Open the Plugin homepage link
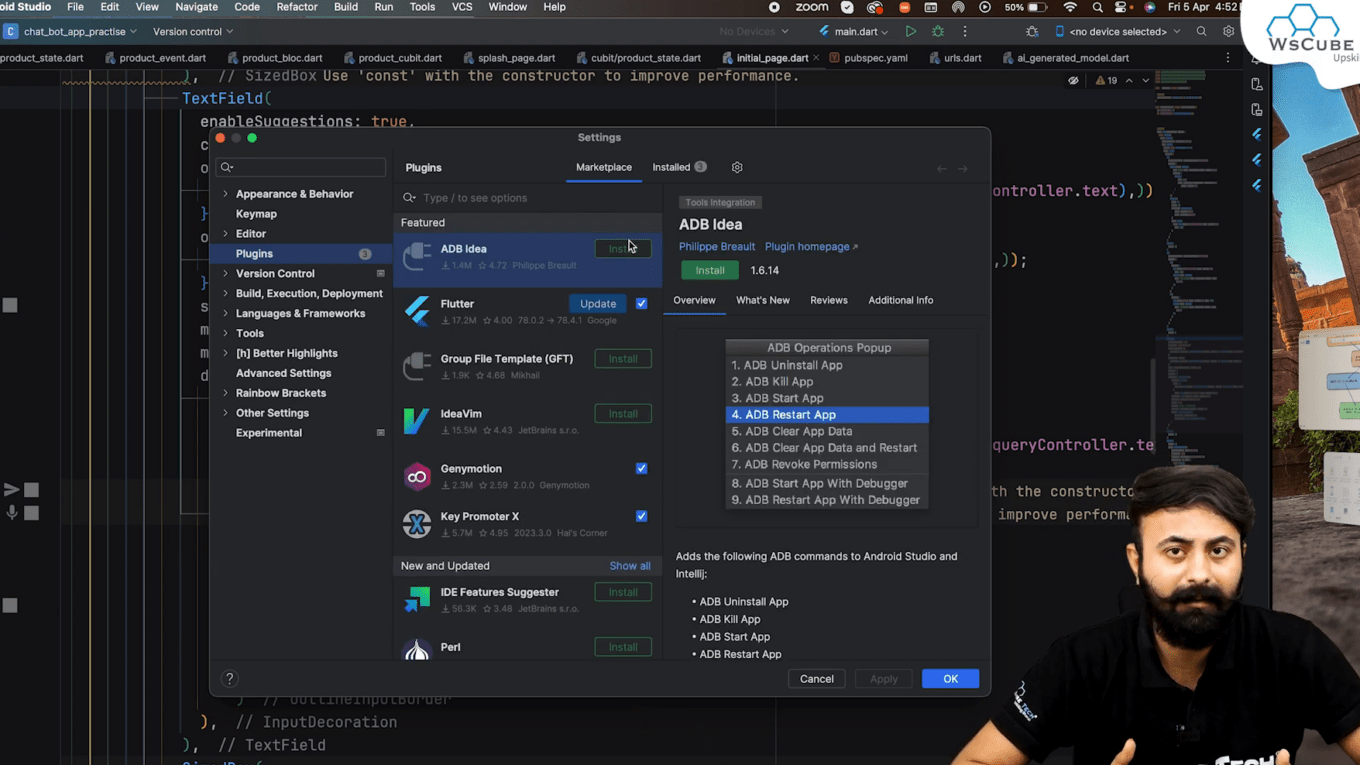 click(x=811, y=247)
